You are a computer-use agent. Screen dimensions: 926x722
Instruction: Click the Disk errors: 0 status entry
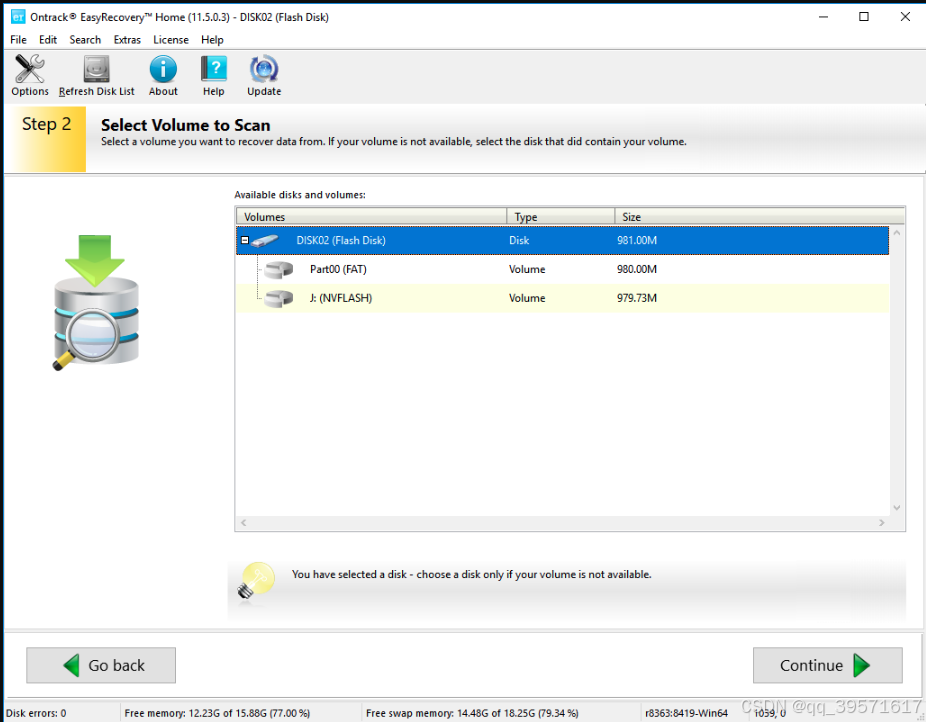[x=36, y=713]
